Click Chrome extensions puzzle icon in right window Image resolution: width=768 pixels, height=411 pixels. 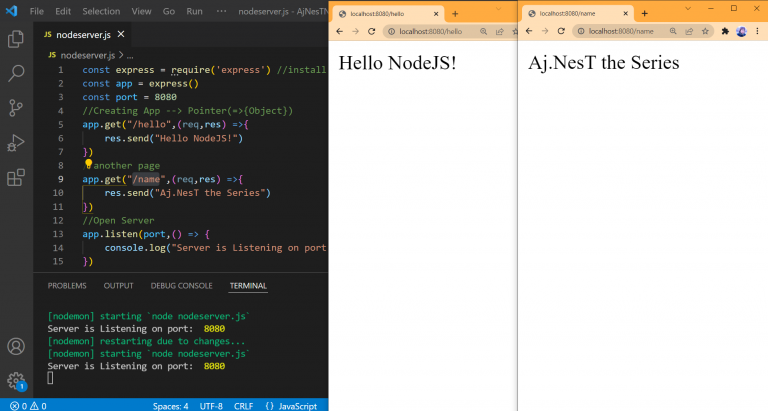pyautogui.click(x=724, y=31)
